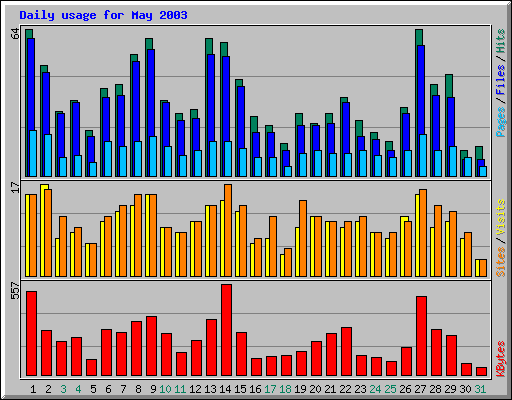The height and width of the screenshot is (400, 512).
Task: Click day 11 on the x-axis
Action: coord(180,389)
